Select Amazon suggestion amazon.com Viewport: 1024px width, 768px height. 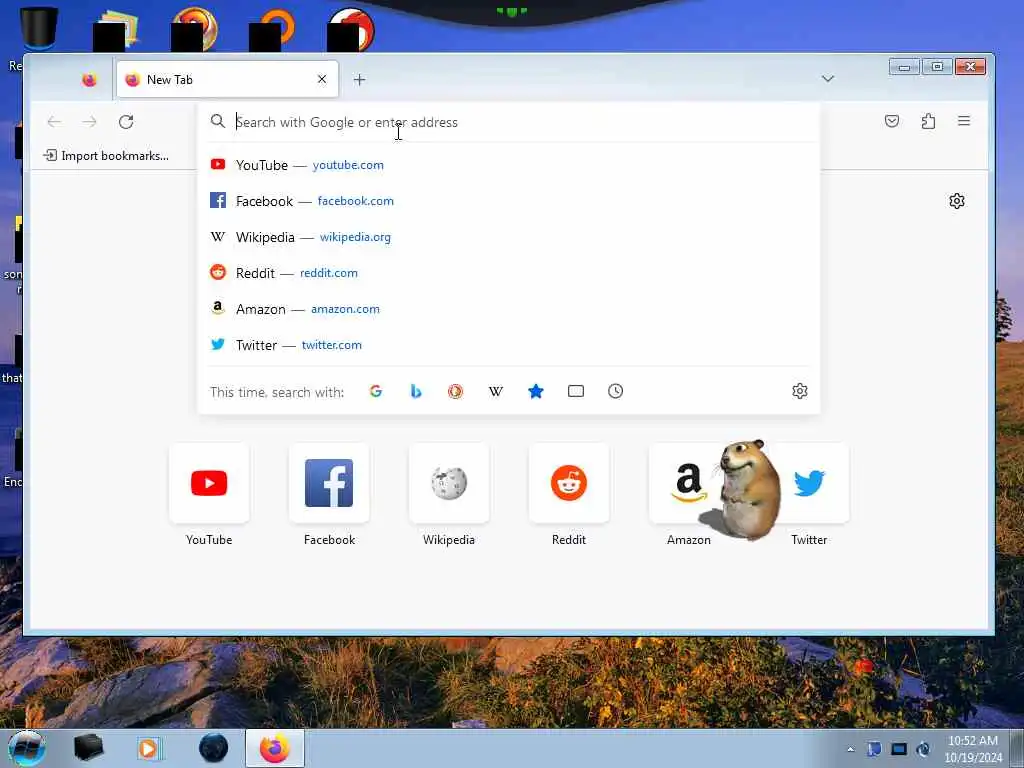pyautogui.click(x=509, y=309)
